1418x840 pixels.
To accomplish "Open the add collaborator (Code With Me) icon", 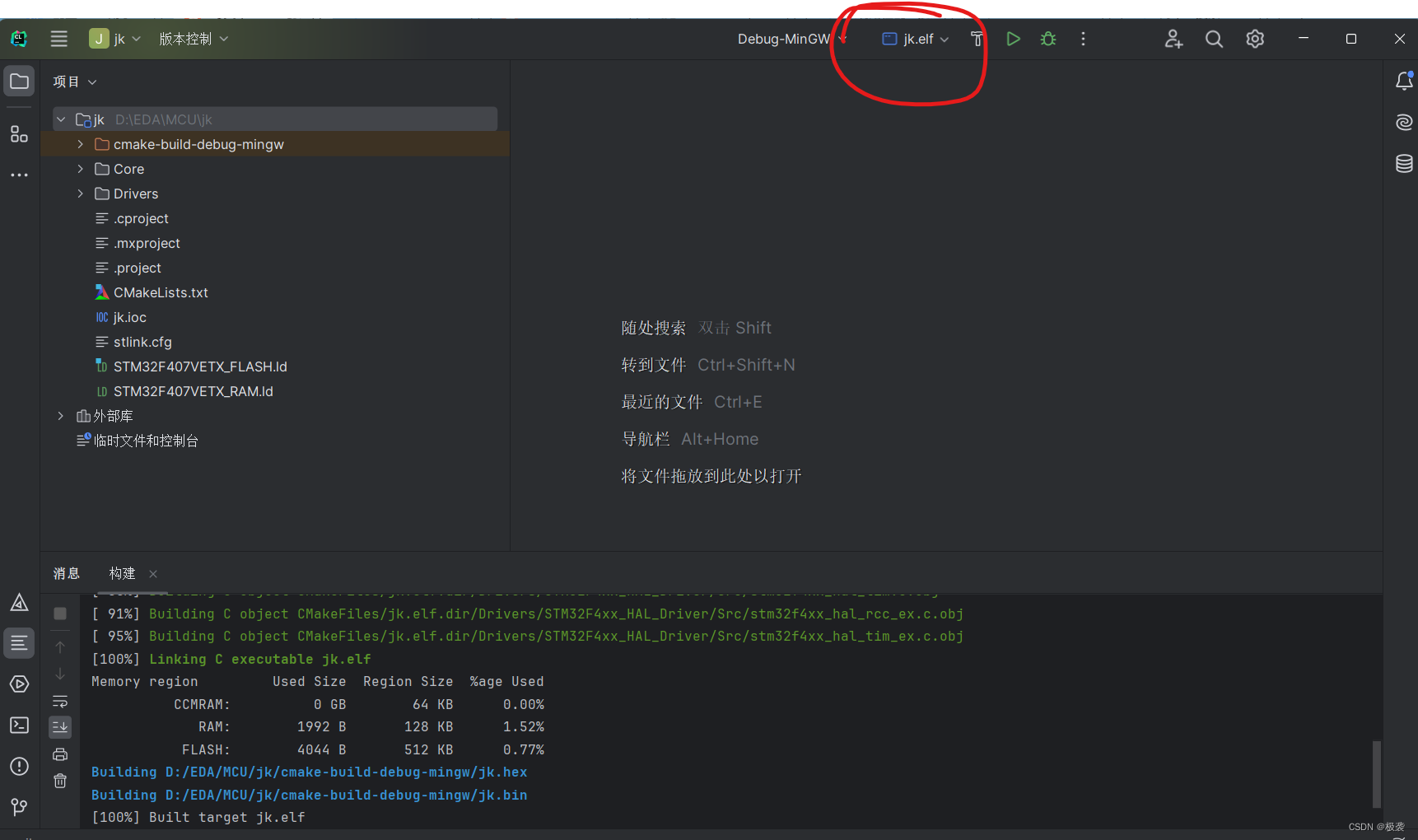I will (x=1173, y=39).
